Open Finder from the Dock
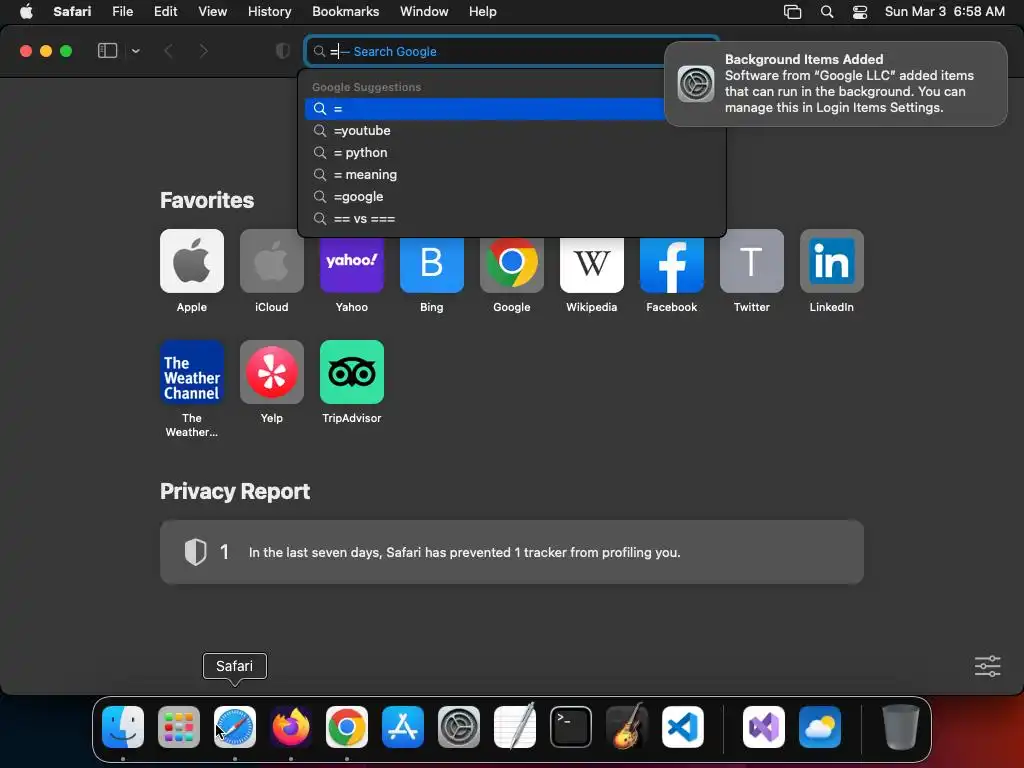This screenshot has height=768, width=1024. coord(123,727)
